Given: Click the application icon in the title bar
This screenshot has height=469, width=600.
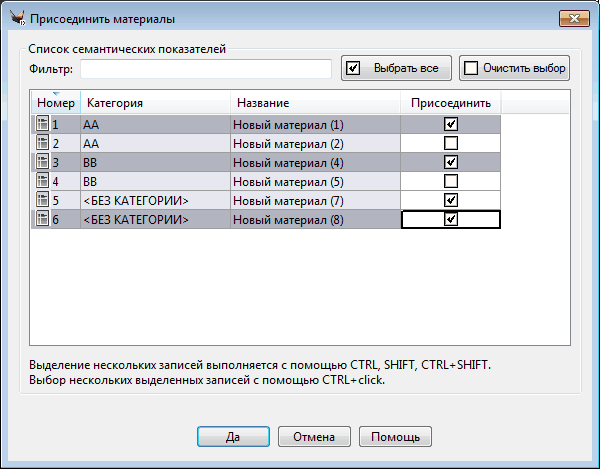Looking at the screenshot, I should click(15, 18).
